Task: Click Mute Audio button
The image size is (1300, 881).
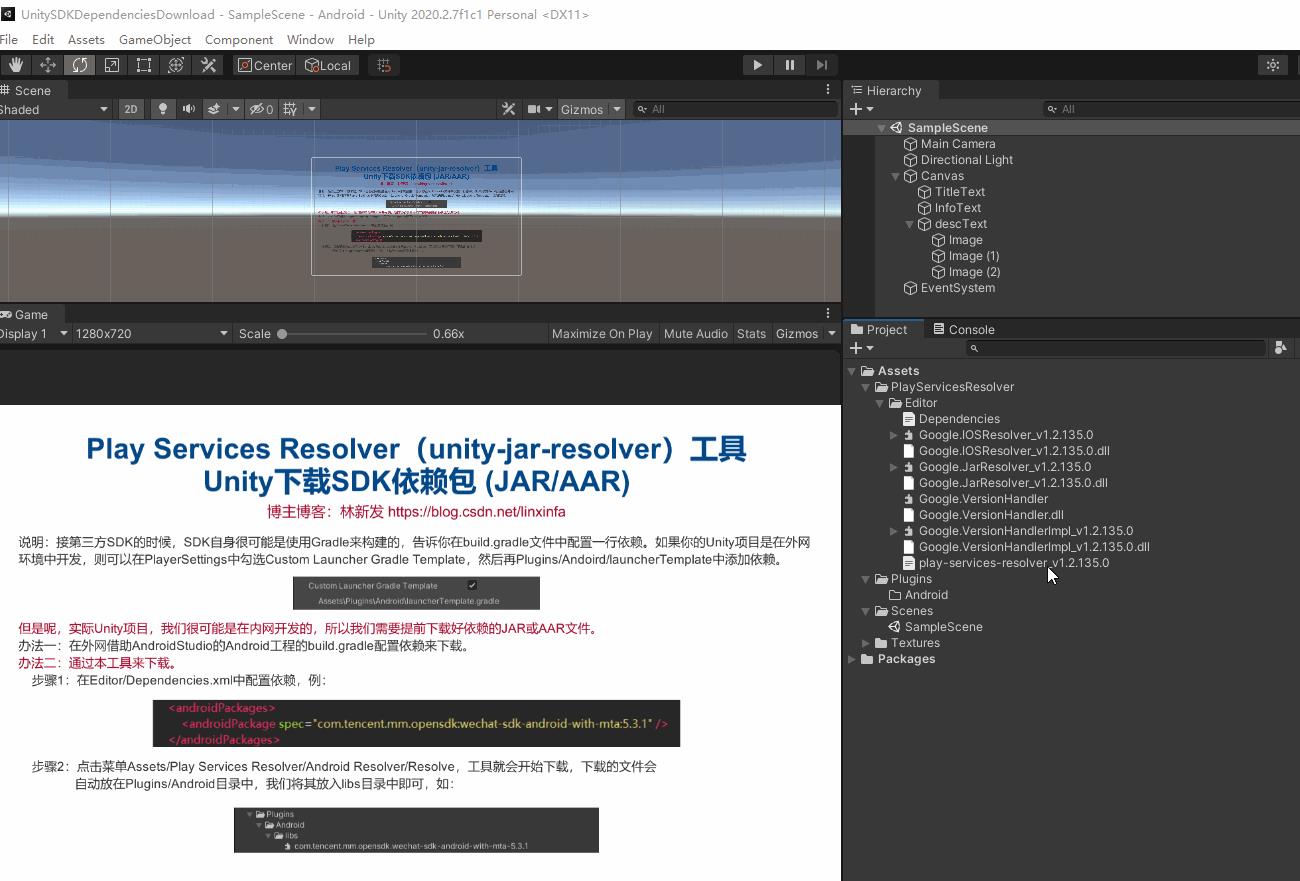Action: [x=696, y=333]
